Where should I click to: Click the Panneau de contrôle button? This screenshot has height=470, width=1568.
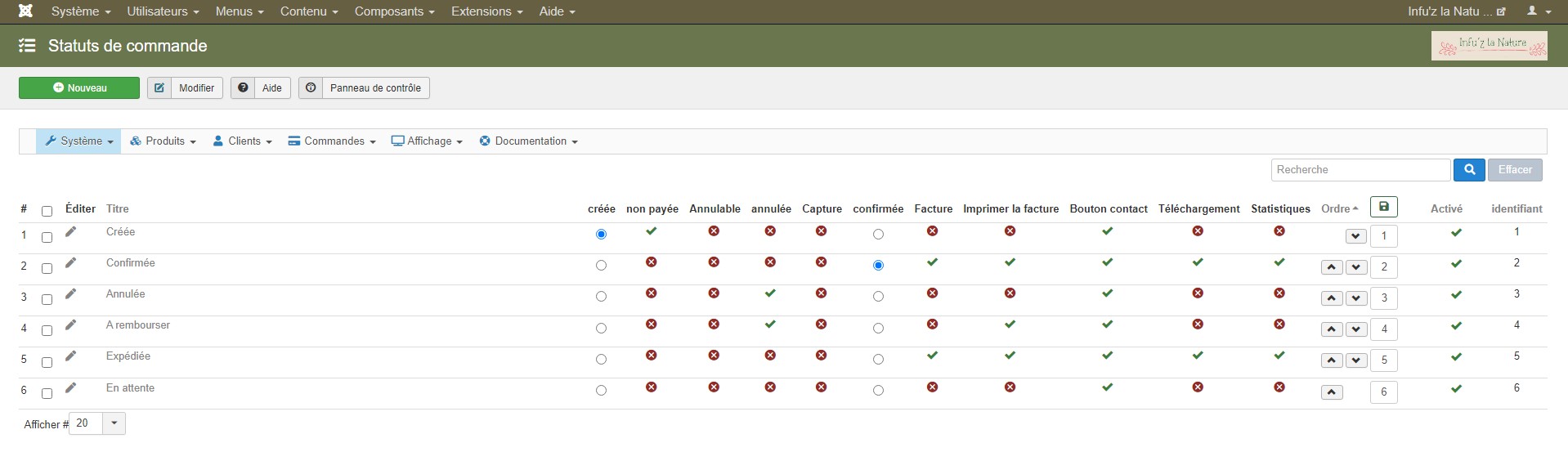coord(365,88)
